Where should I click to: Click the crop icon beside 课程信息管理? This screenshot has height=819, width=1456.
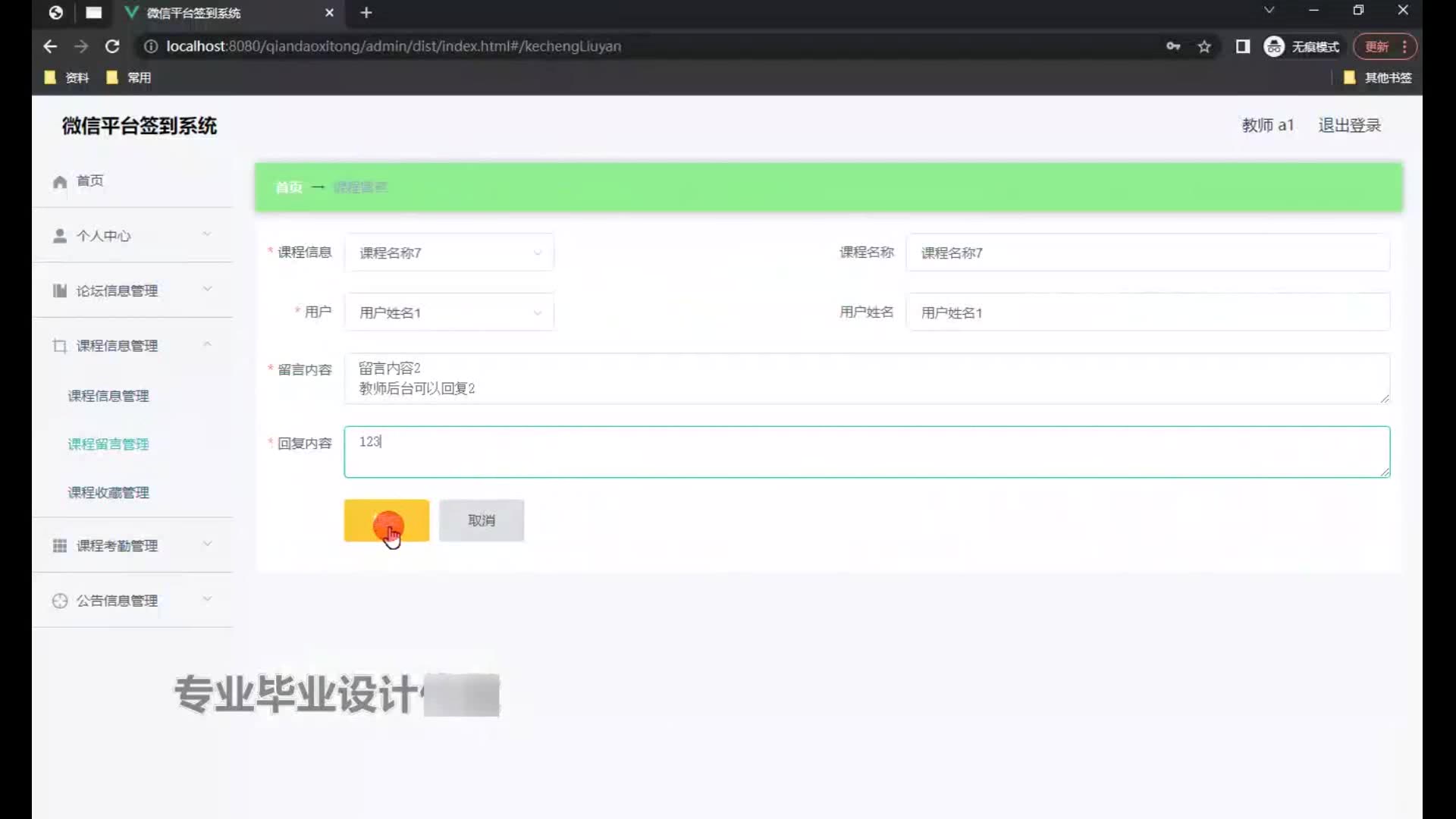(x=60, y=346)
